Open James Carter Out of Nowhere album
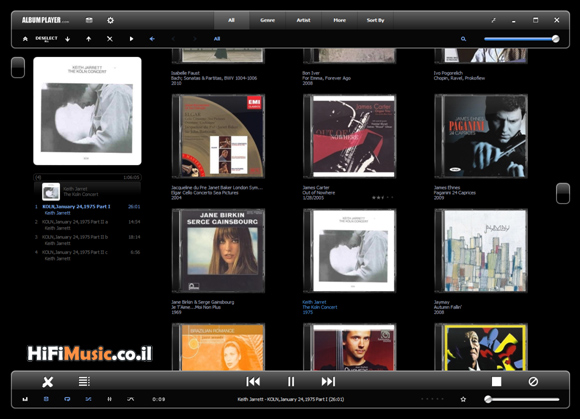Screen dimensions: 580x419 point(350,136)
